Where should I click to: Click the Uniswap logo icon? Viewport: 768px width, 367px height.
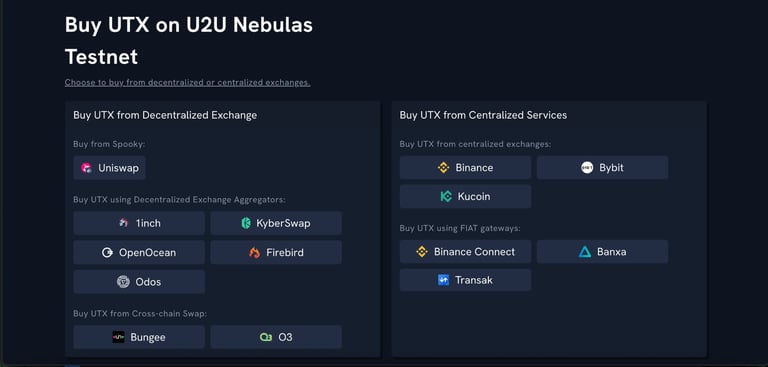tap(87, 168)
